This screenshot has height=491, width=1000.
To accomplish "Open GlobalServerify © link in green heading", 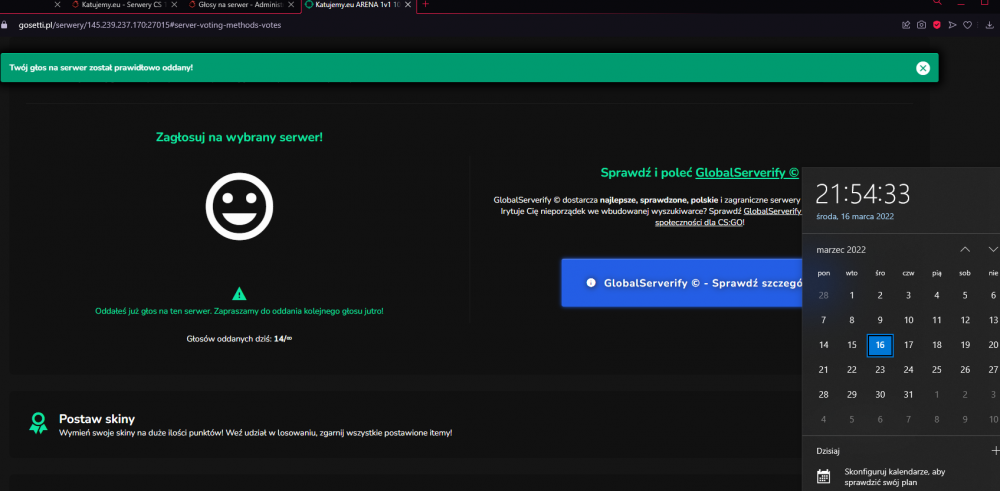I will click(x=747, y=173).
